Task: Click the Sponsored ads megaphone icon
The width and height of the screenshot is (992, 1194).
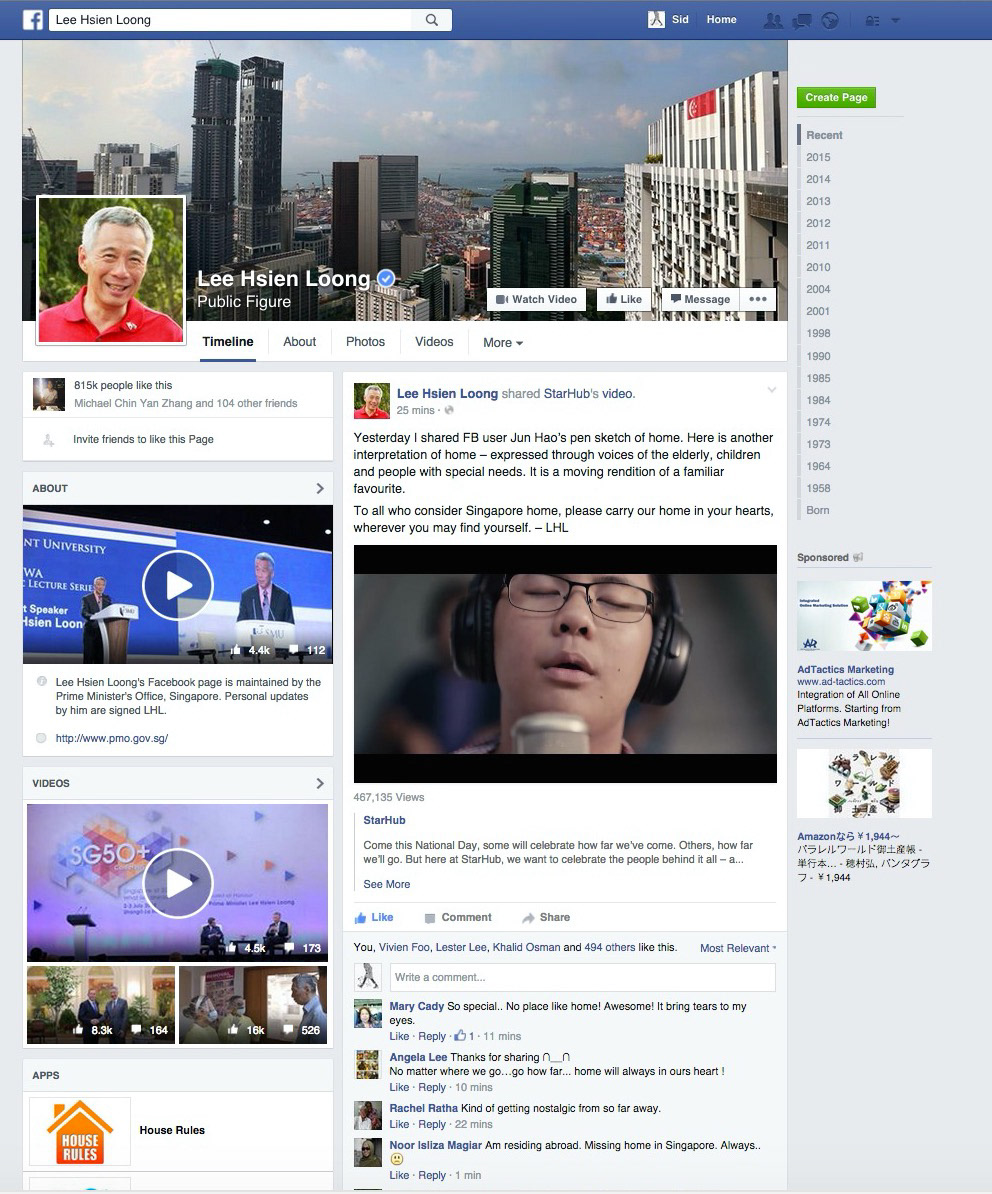Action: 858,557
